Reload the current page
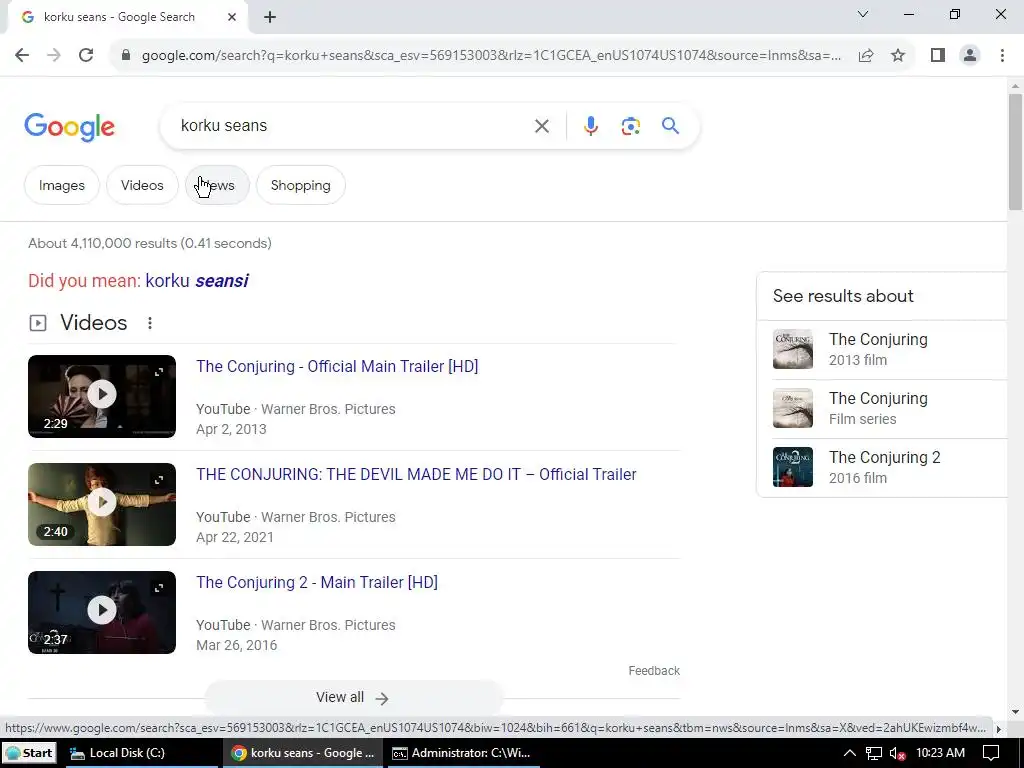Image resolution: width=1024 pixels, height=768 pixels. coord(86,55)
